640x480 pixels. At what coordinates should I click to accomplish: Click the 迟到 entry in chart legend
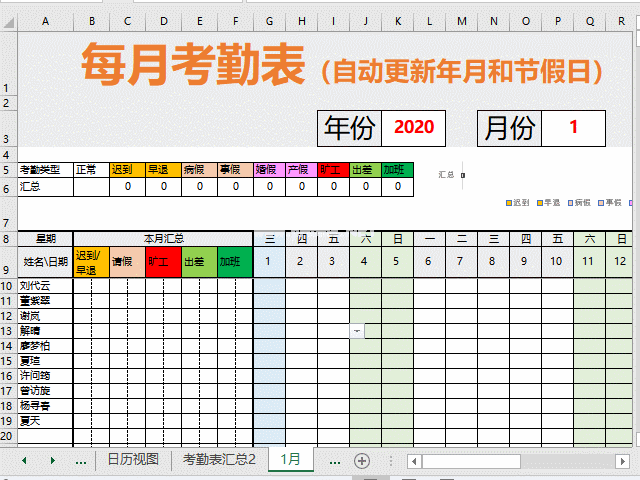[518, 202]
